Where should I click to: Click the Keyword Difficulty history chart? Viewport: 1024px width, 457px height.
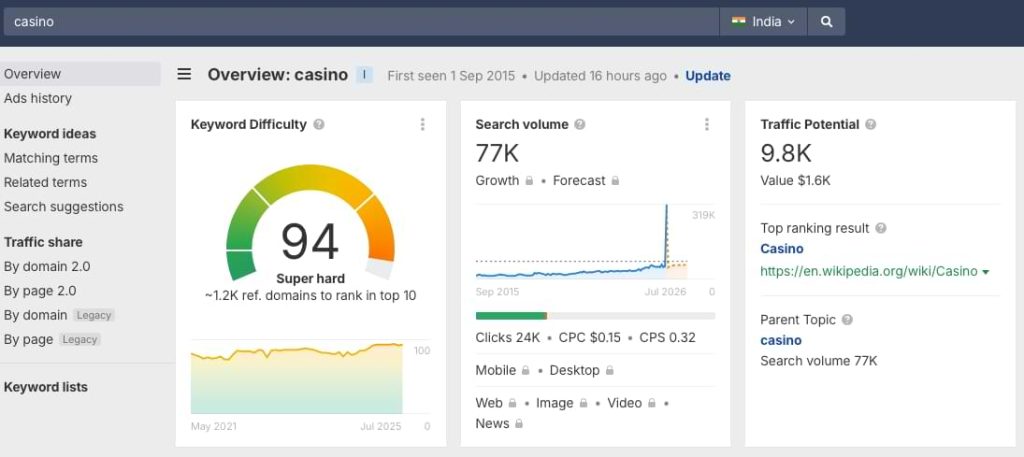297,378
